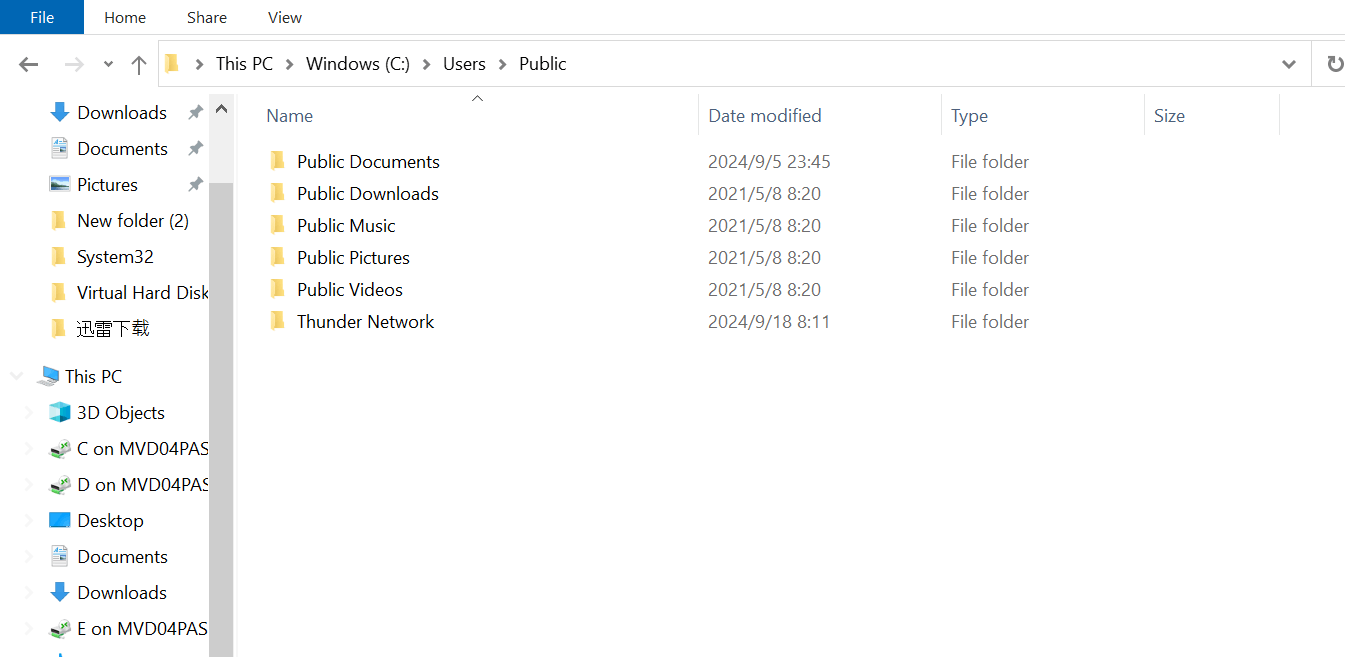
Task: Sort files by the Date modified column
Action: pyautogui.click(x=764, y=115)
